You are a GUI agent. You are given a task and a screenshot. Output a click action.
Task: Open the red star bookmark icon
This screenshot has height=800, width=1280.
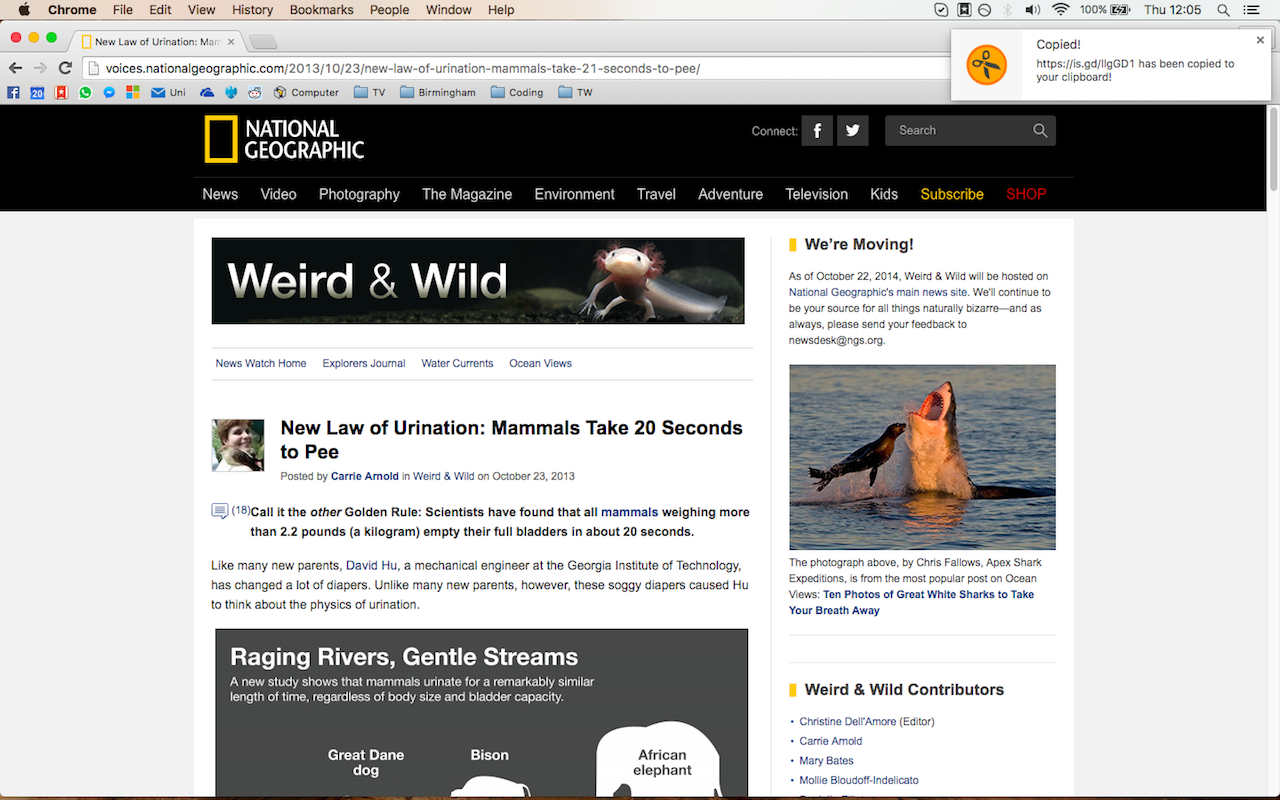pos(61,92)
